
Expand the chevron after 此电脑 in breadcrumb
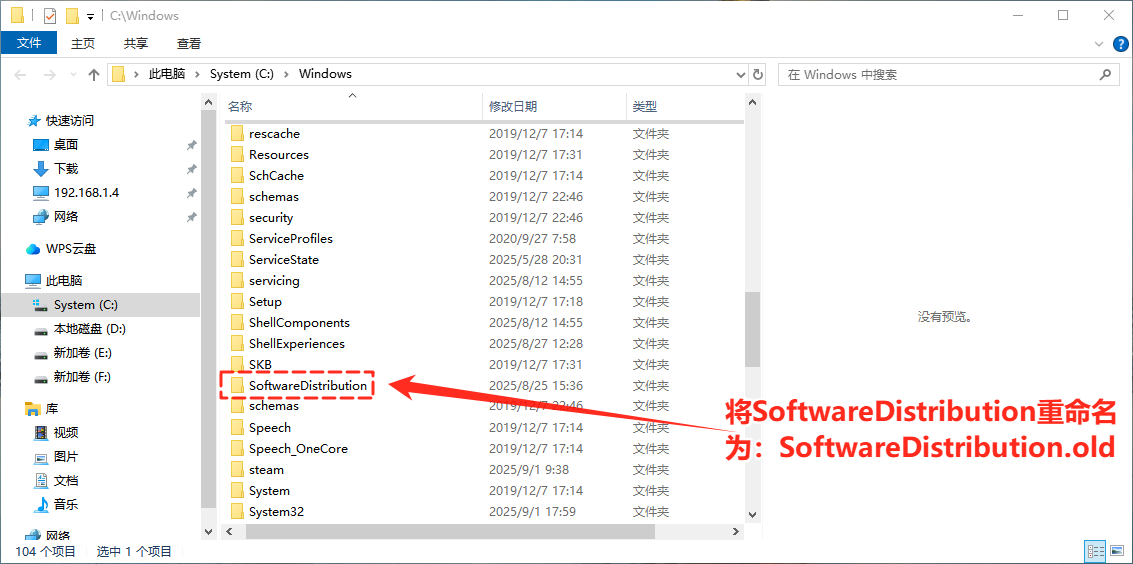199,74
